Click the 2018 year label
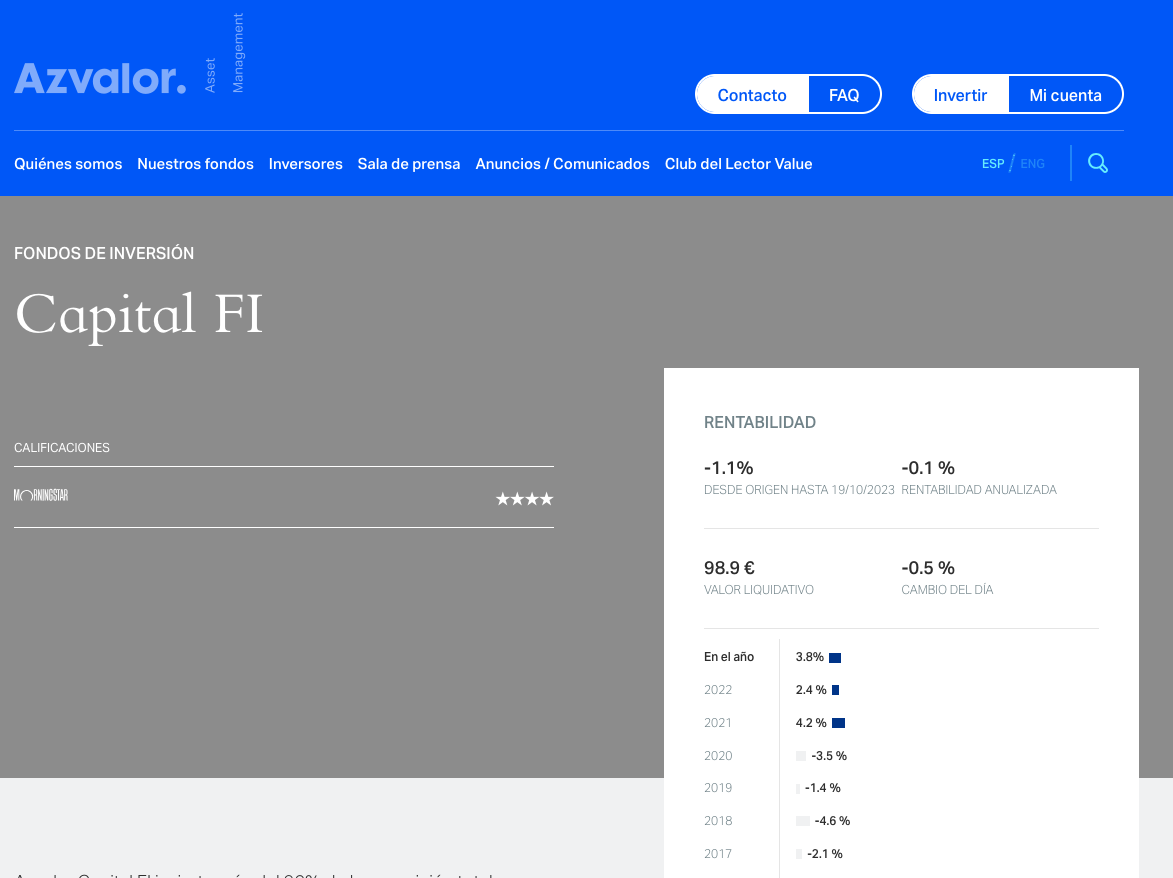This screenshot has height=878, width=1173. [718, 820]
